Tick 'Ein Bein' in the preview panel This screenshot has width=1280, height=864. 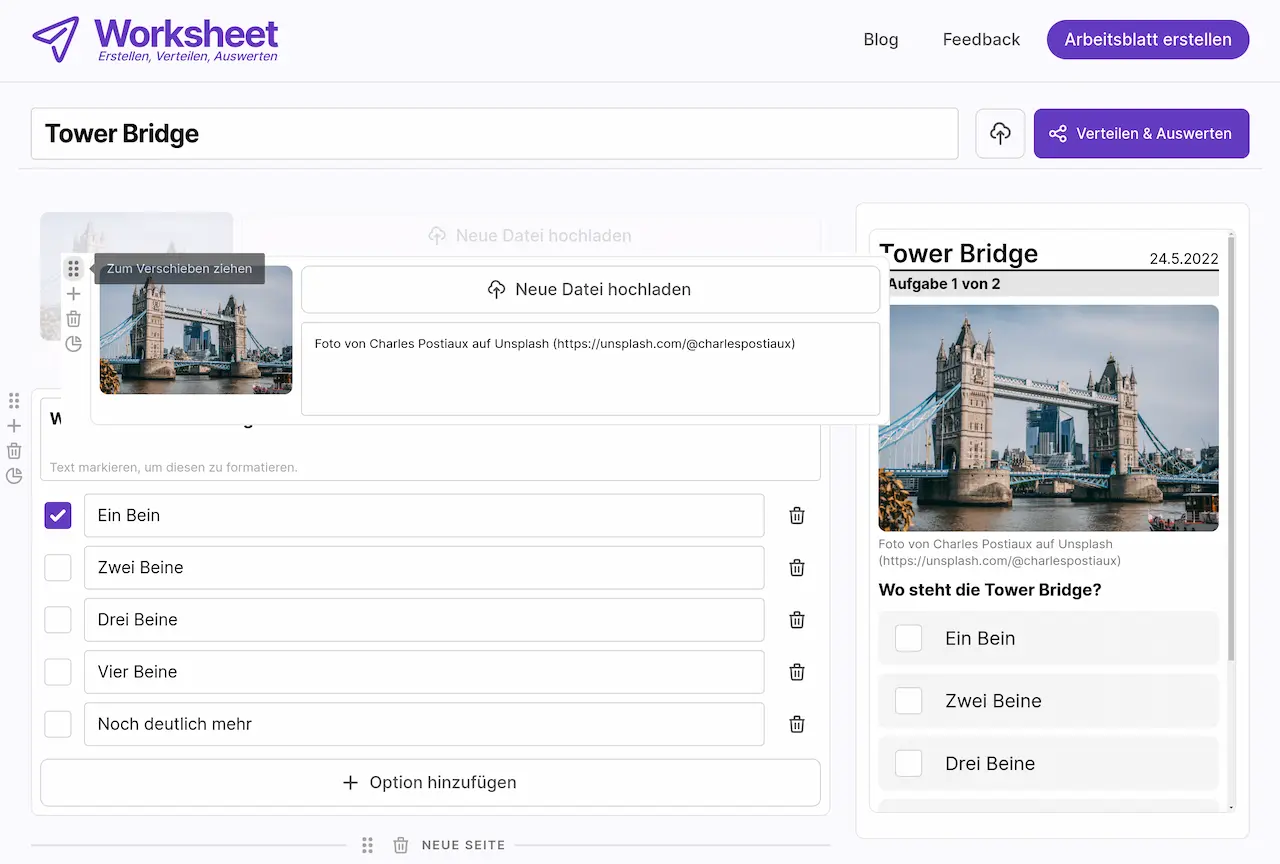click(908, 638)
